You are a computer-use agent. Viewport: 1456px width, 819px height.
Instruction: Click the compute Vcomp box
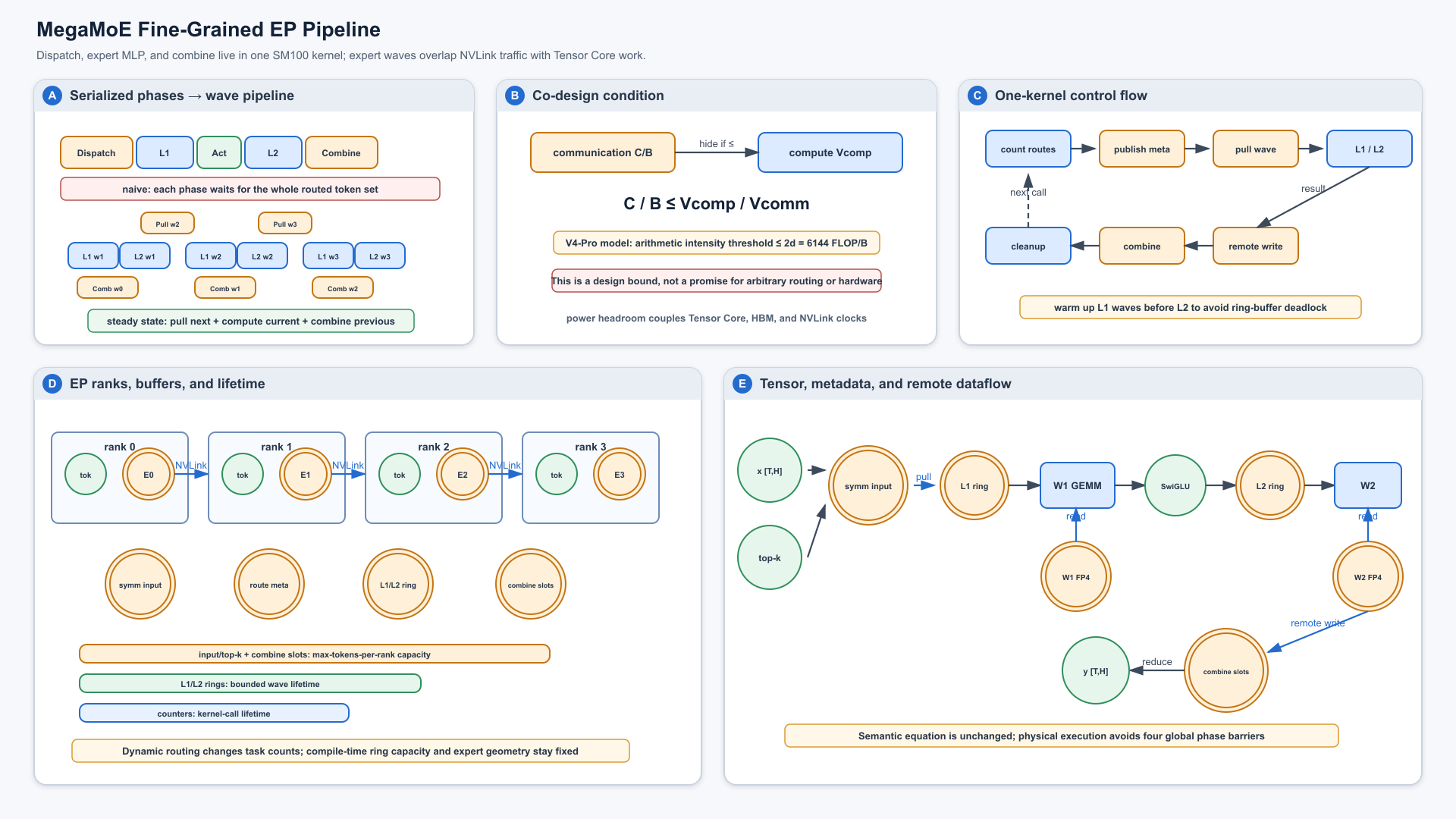point(830,152)
